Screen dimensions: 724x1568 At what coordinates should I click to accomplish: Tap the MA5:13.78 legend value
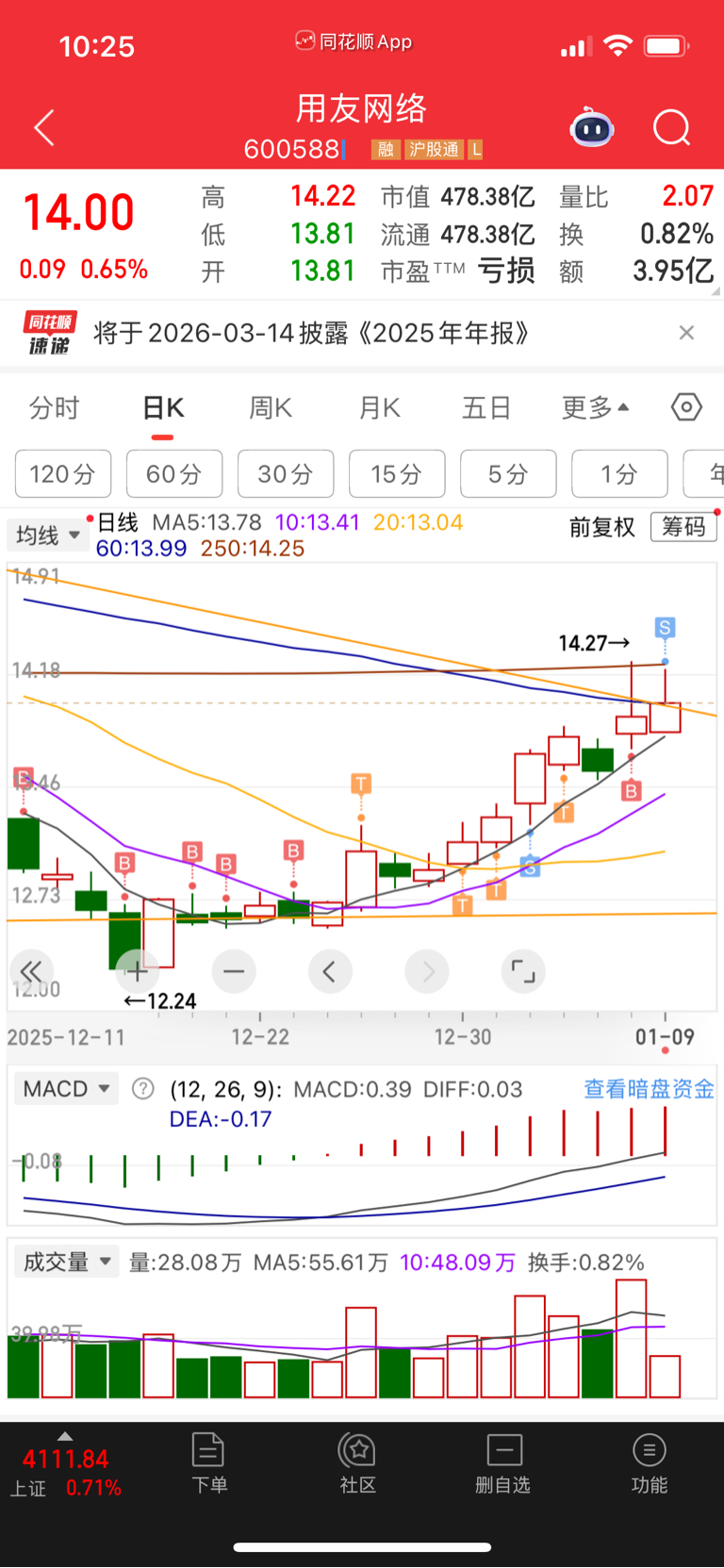coord(206,522)
